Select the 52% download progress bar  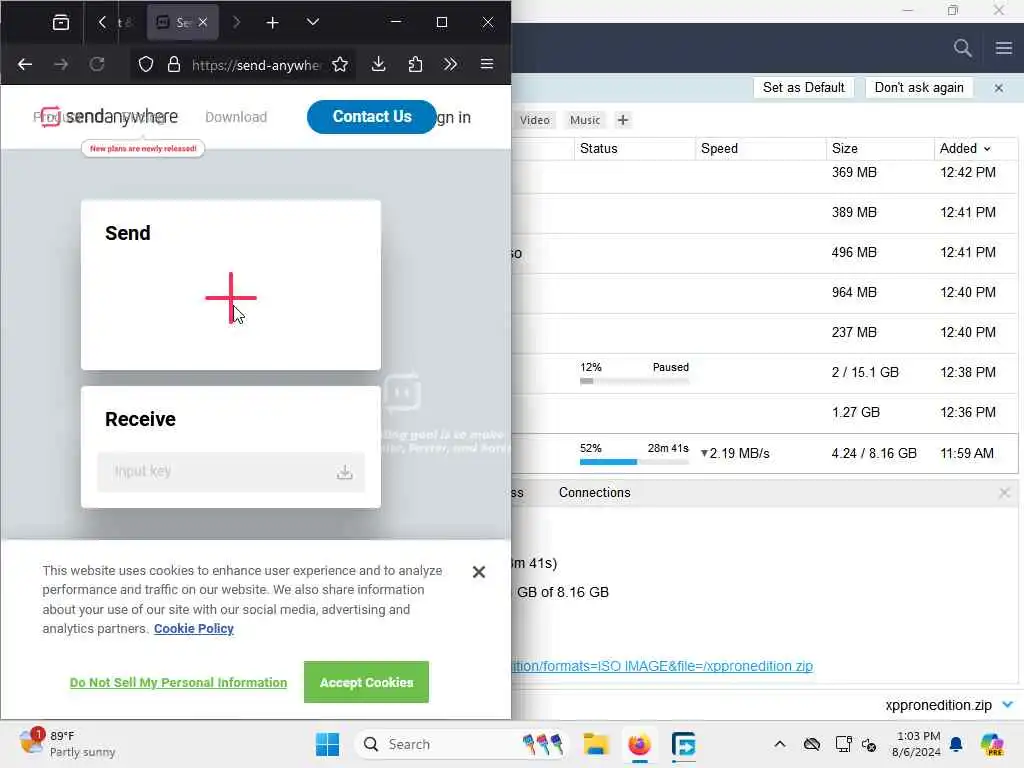tap(634, 462)
